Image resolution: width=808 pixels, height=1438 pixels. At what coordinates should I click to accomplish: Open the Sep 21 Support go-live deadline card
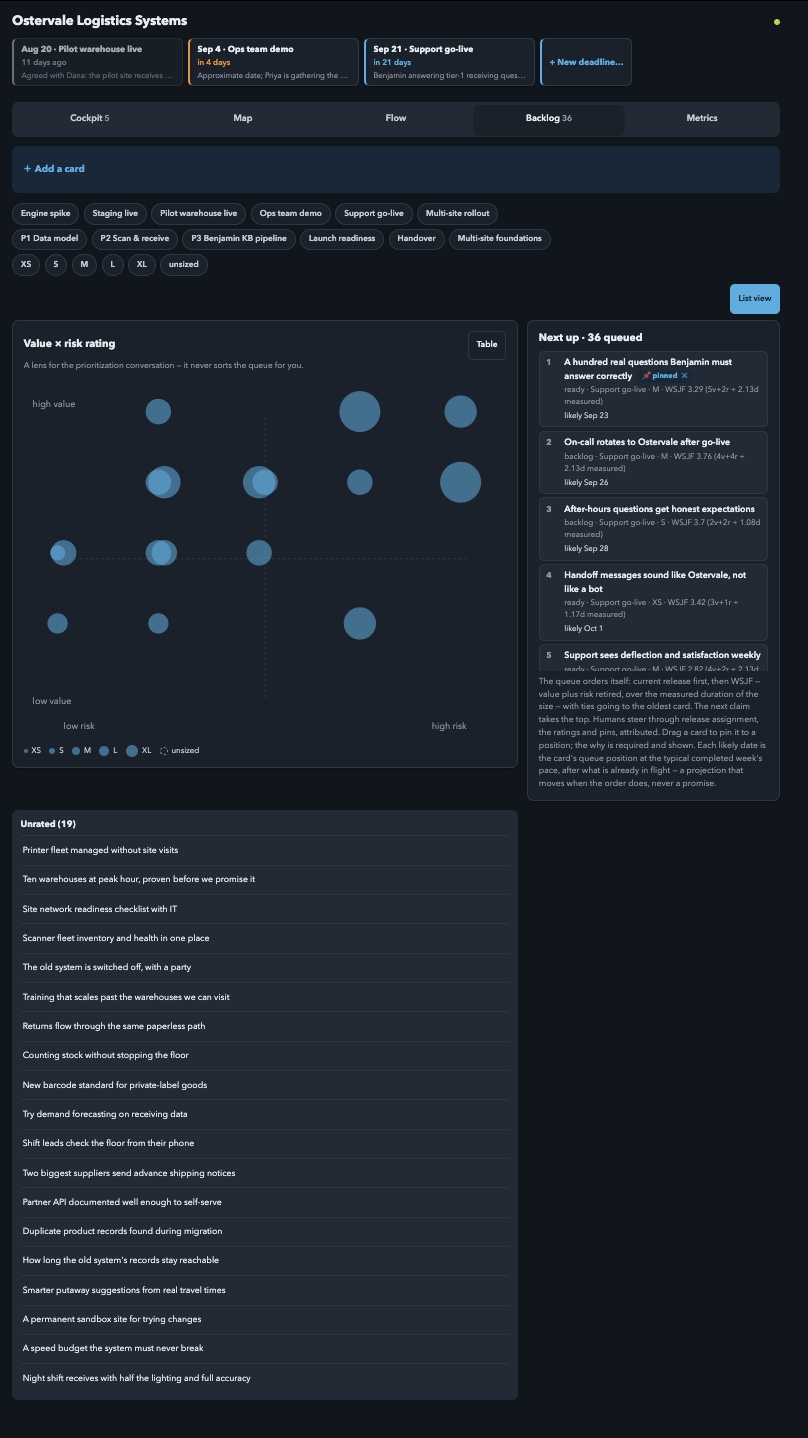point(449,62)
